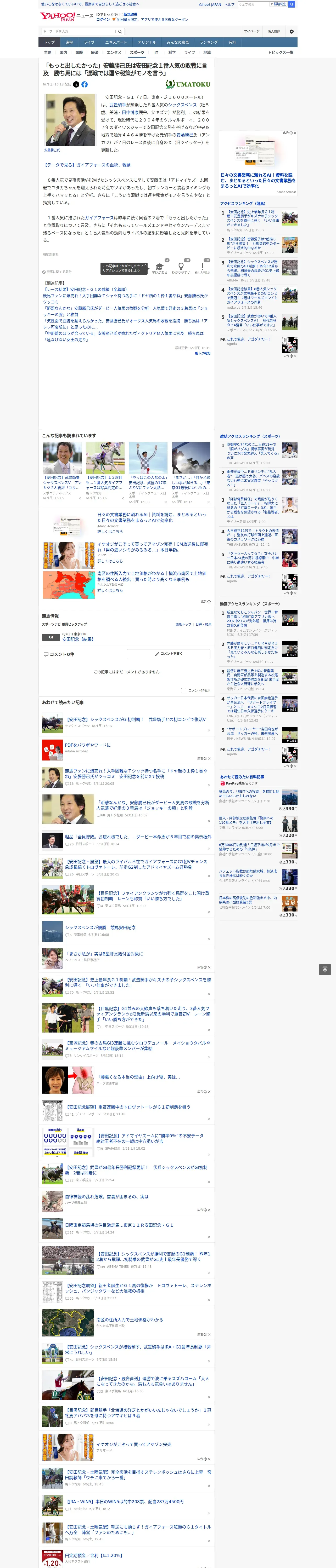The height and width of the screenshot is (1568, 336).
Task: Click the blue web search button
Action: coord(292,4)
